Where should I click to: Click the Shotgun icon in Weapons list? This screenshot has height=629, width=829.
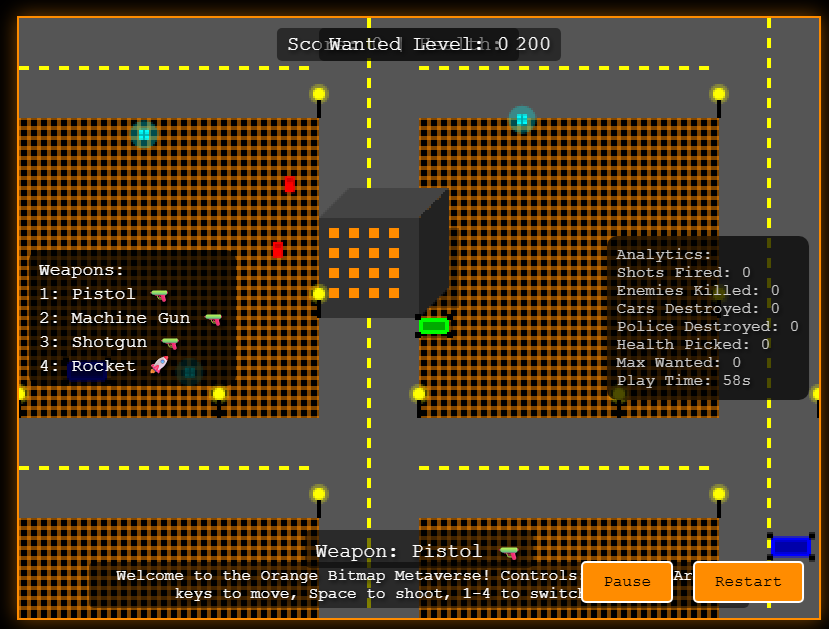(x=170, y=343)
